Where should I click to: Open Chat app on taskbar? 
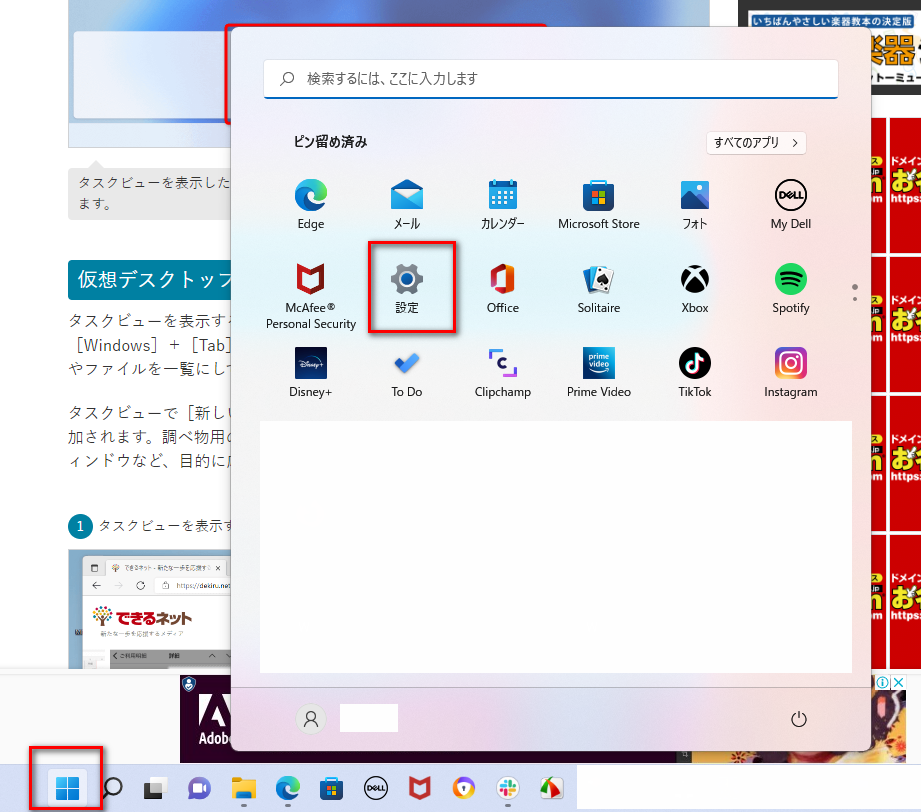[x=199, y=788]
